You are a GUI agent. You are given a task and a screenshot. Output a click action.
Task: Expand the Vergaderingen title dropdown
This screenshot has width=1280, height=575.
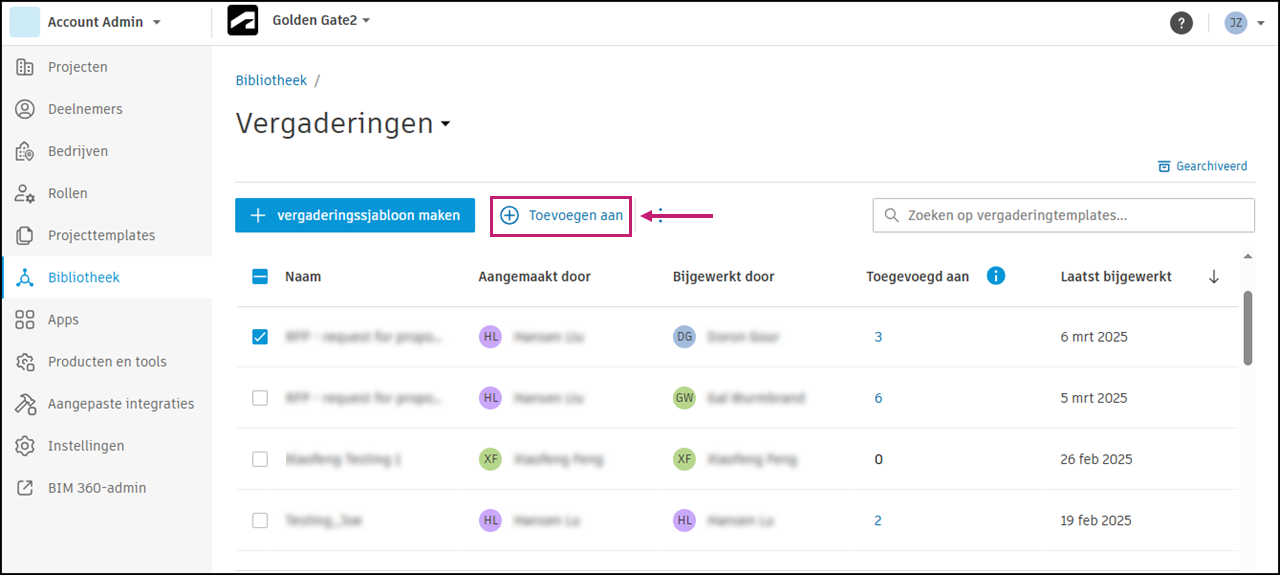coord(445,124)
